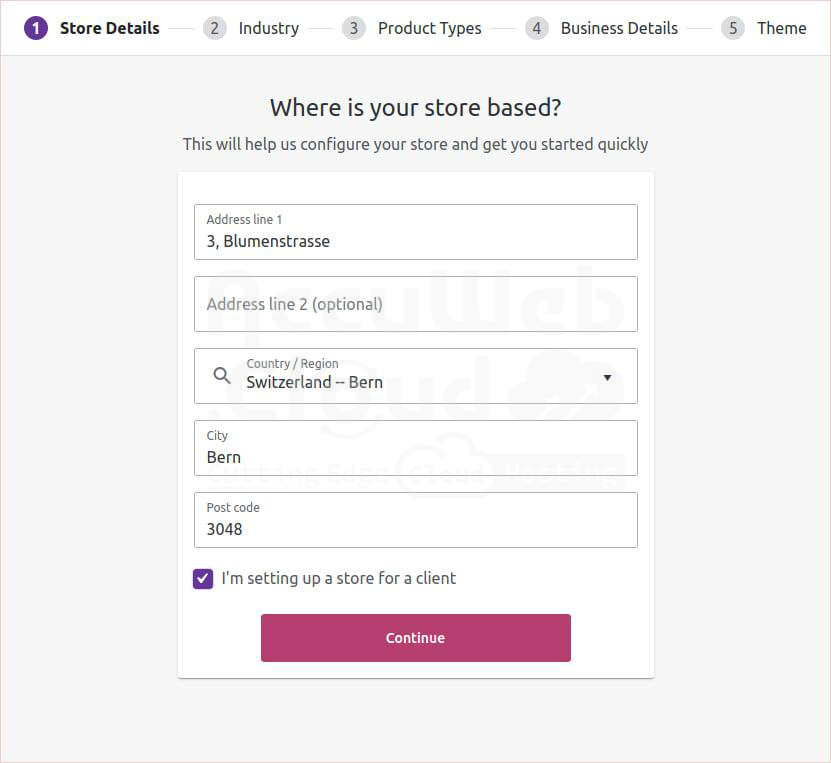The image size is (831, 763).
Task: Select the Store Details step label
Action: pos(109,28)
